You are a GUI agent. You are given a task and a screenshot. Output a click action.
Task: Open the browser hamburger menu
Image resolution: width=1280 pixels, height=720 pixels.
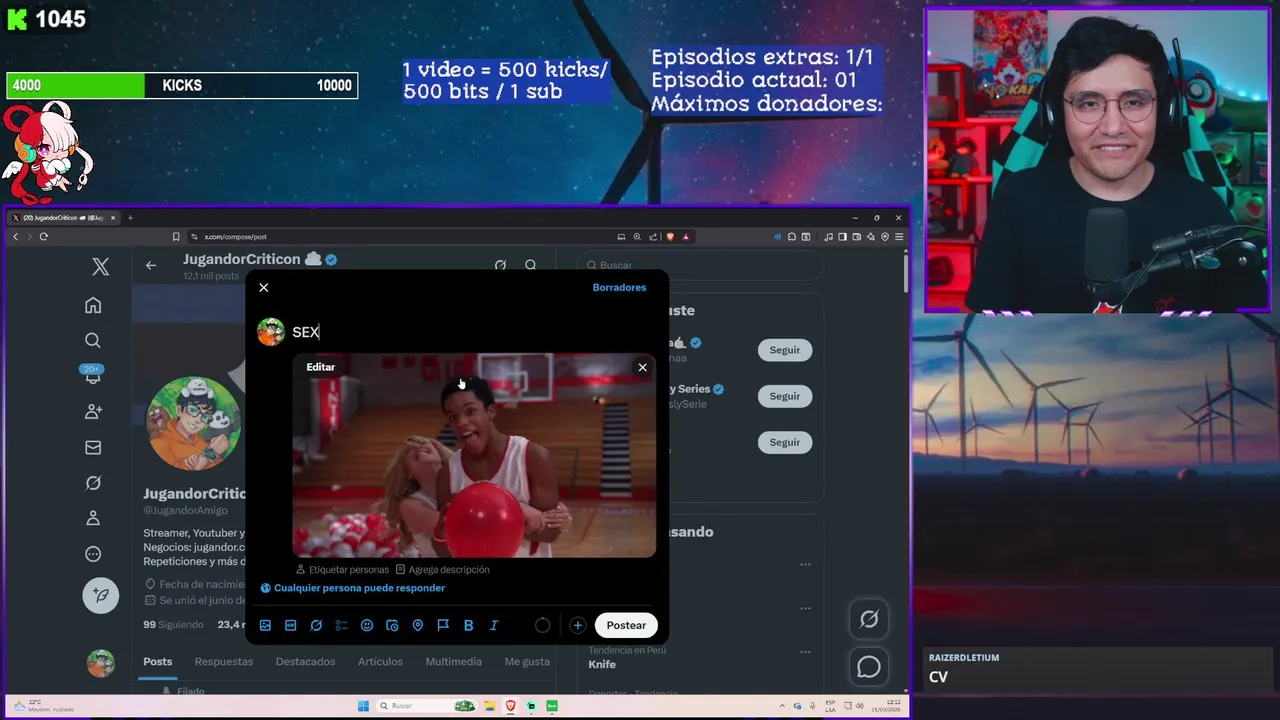tap(899, 237)
